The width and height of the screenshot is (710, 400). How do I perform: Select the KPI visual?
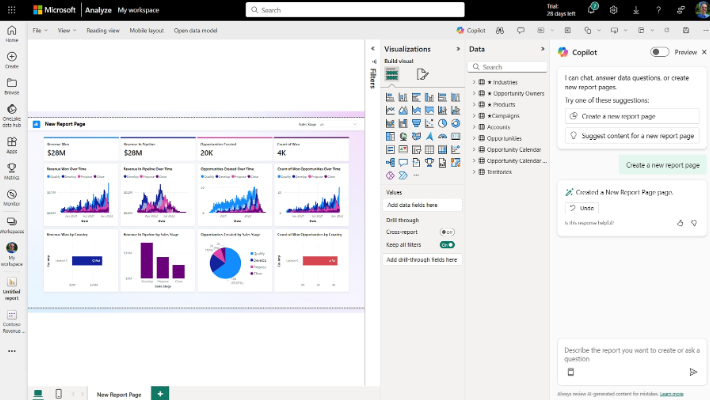coord(403,149)
